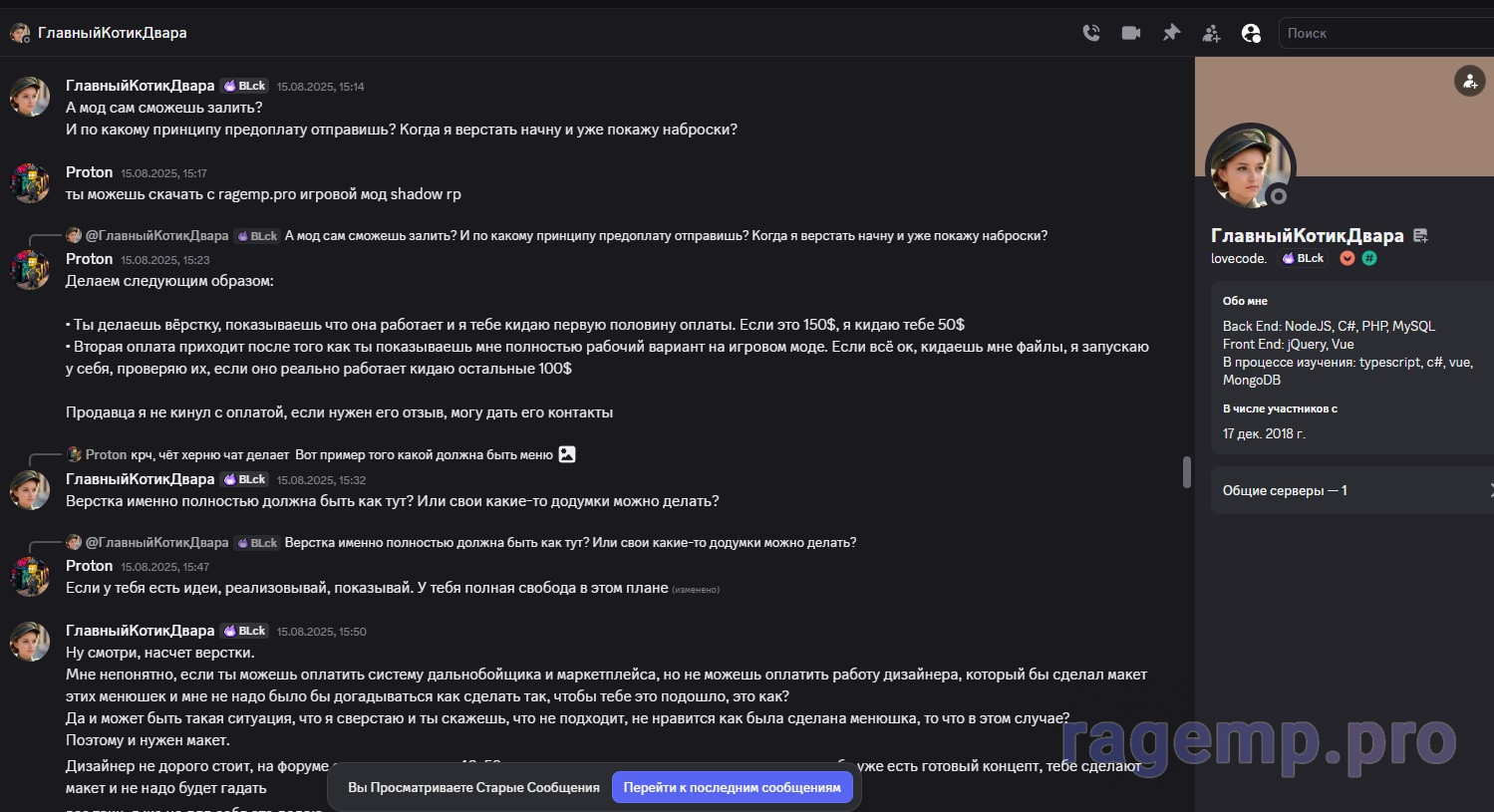Click timestamp 15.08.2025, 15:50
Image resolution: width=1494 pixels, height=812 pixels.
pyautogui.click(x=321, y=632)
